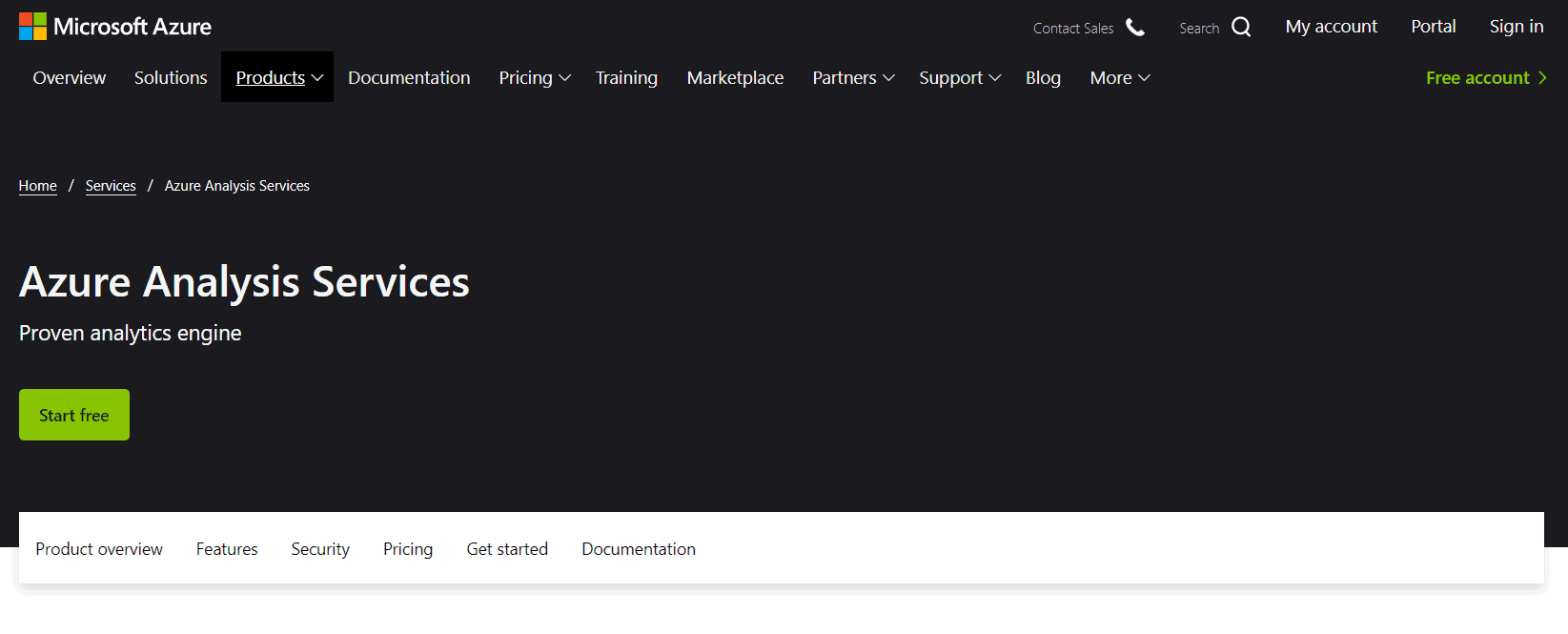The width and height of the screenshot is (1568, 634).
Task: Click the 'Proven analytics engine' subtitle
Action: (x=131, y=333)
